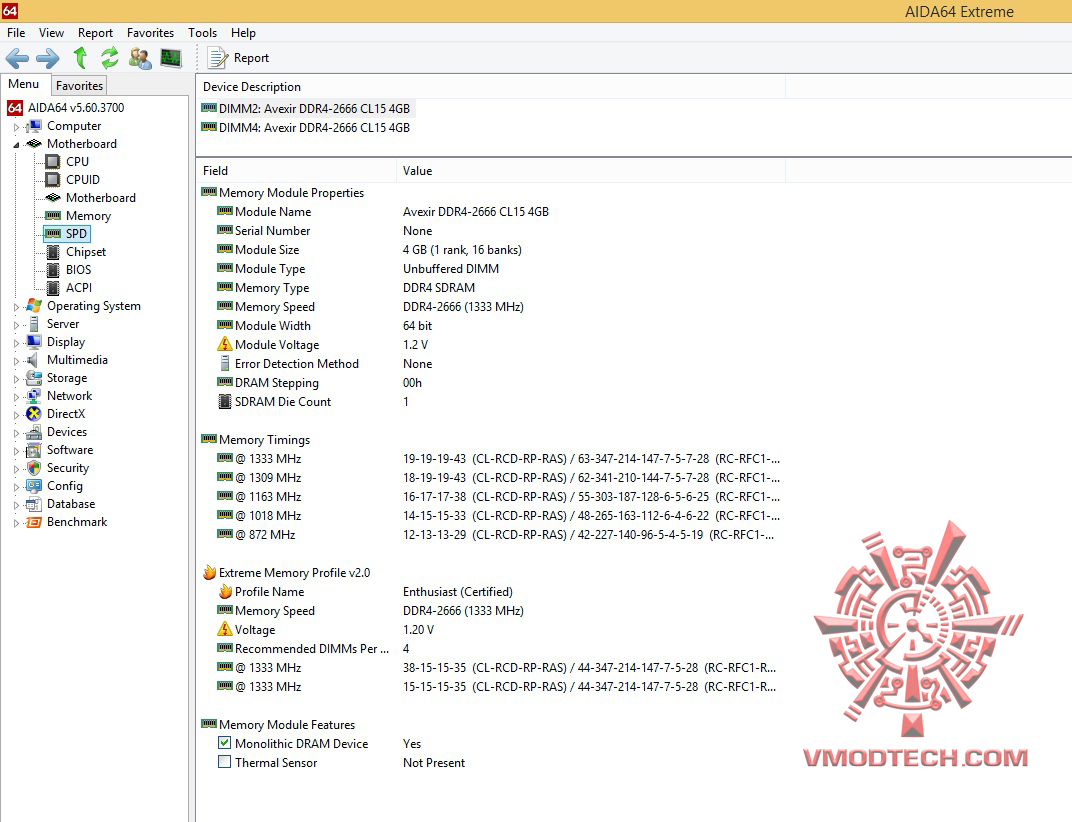Expand the DirectX tree node

pos(16,414)
